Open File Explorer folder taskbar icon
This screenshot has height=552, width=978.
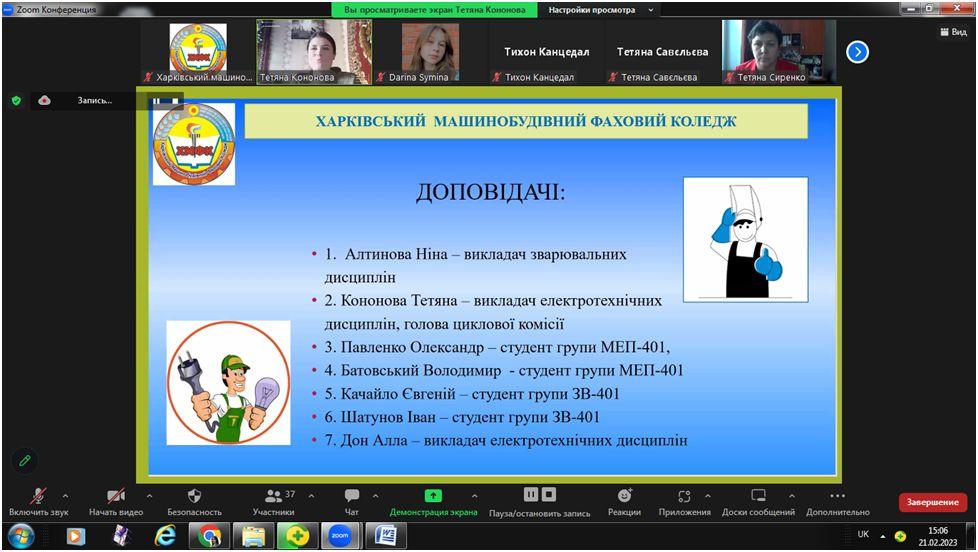click(254, 536)
